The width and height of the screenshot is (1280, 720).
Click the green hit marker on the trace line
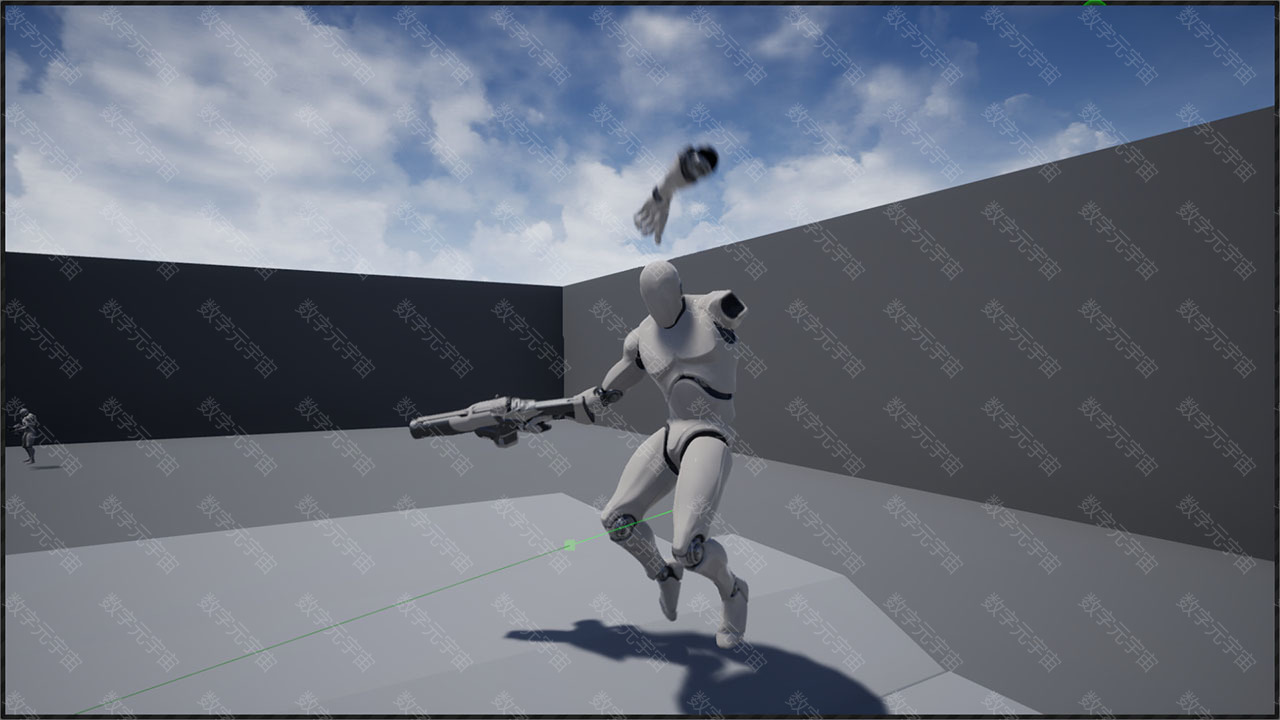click(x=570, y=545)
